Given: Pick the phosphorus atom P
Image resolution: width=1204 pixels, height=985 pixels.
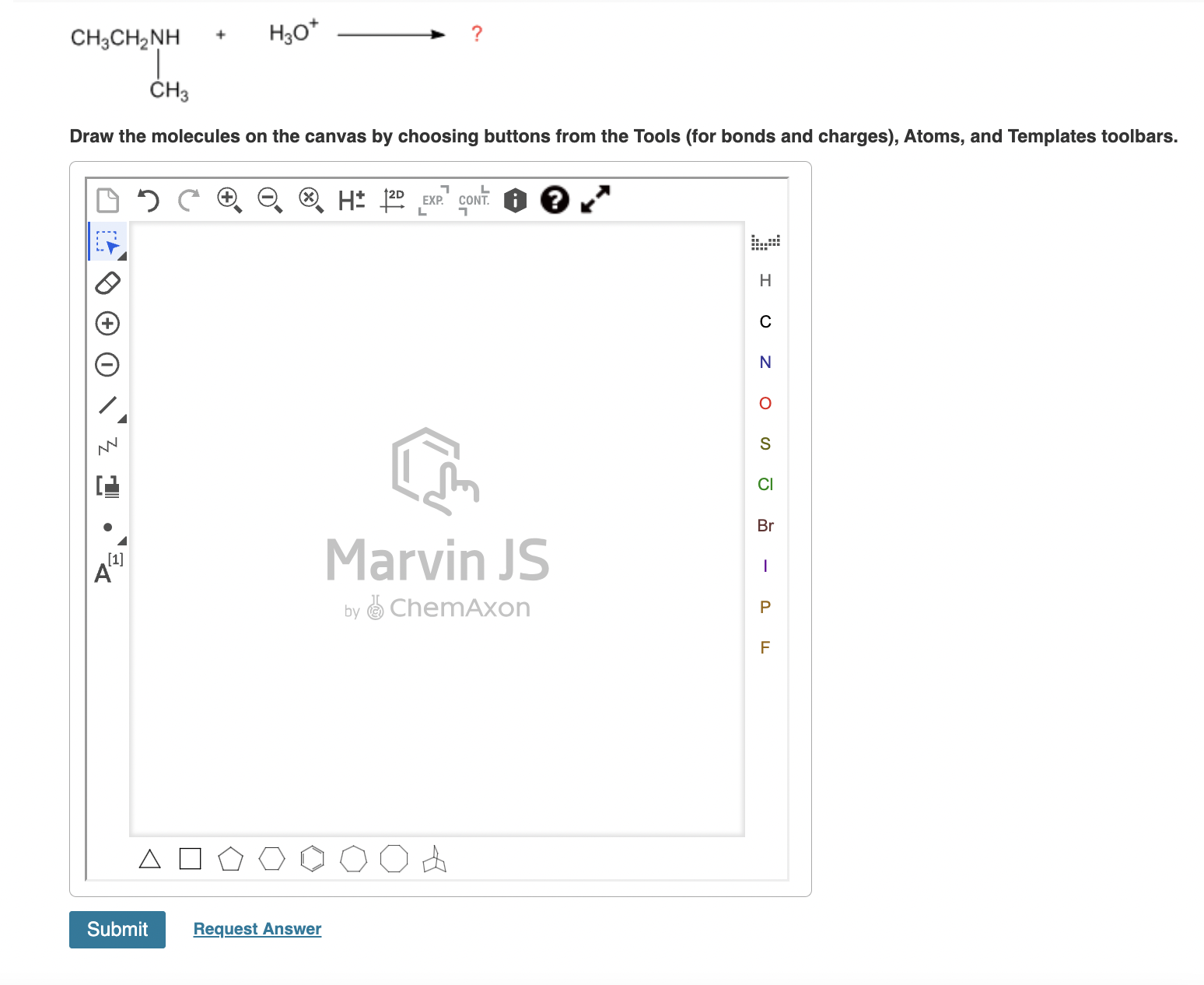Looking at the screenshot, I should 765,607.
